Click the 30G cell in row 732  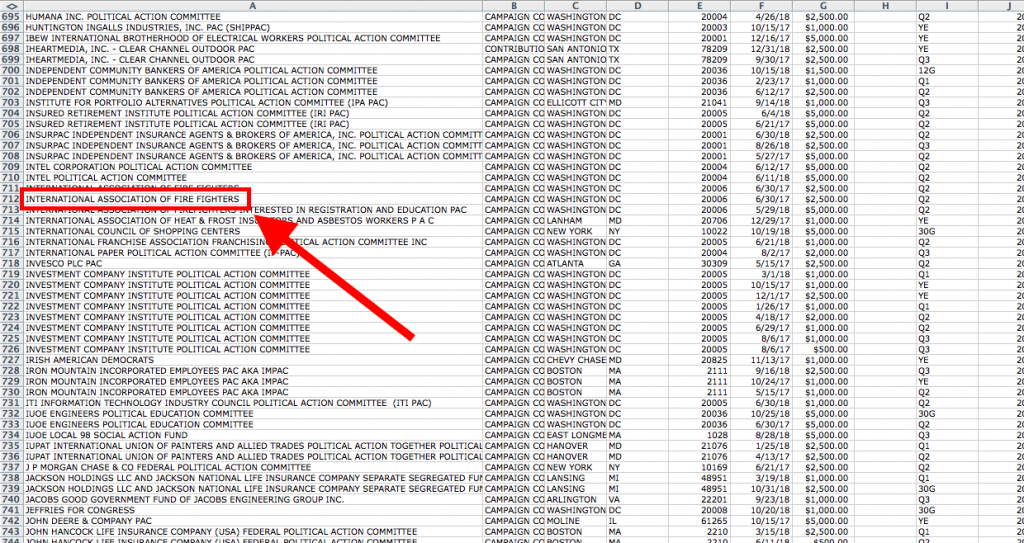[x=947, y=414]
